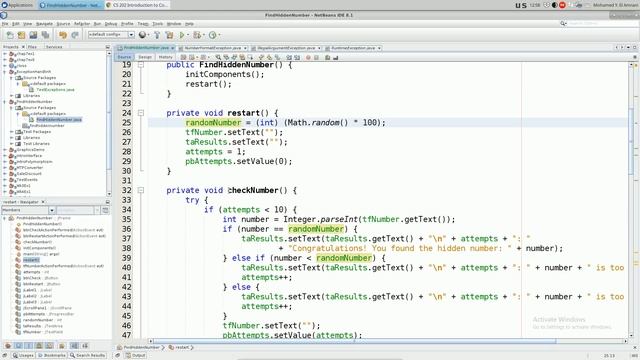Click the US keyboard layout indicator

click(x=521, y=5)
